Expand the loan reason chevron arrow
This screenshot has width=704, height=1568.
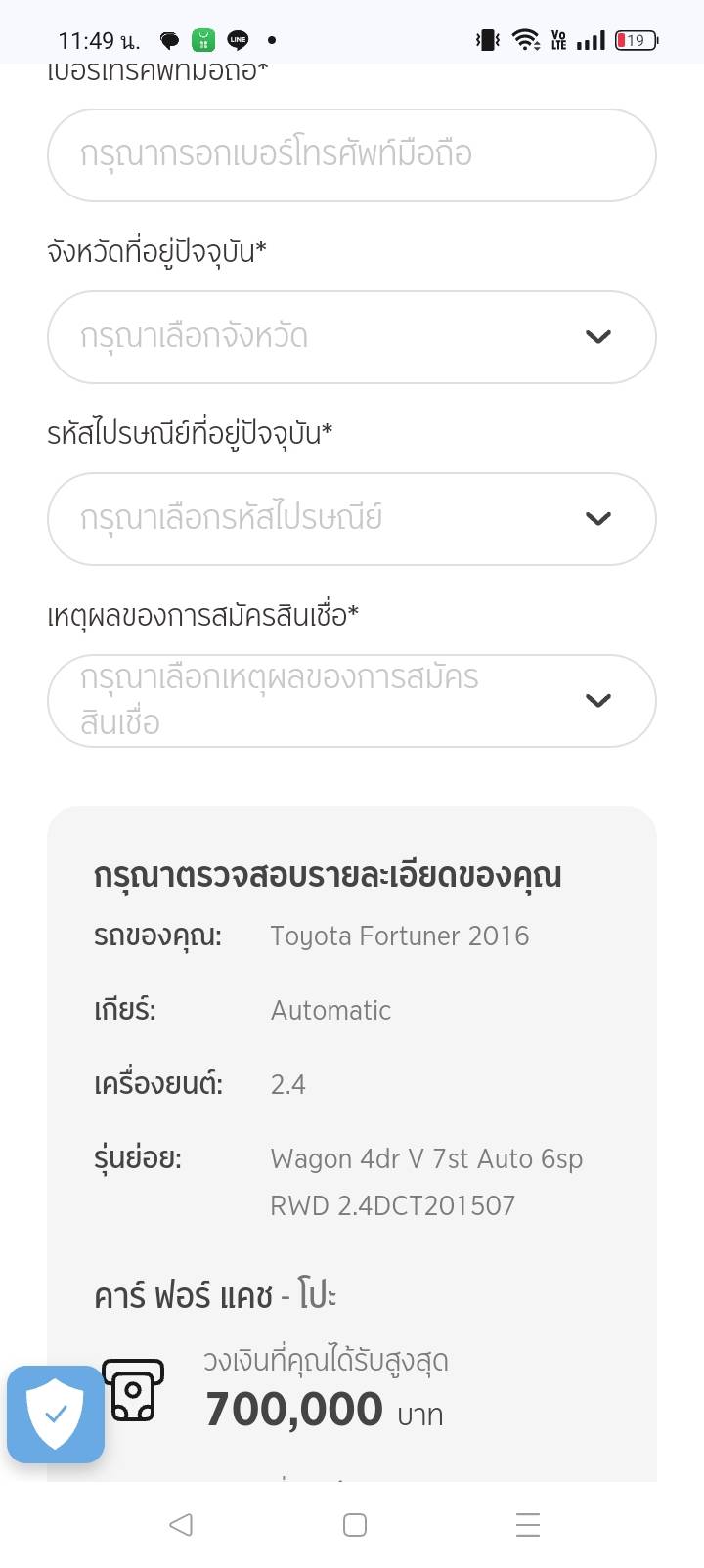[597, 701]
